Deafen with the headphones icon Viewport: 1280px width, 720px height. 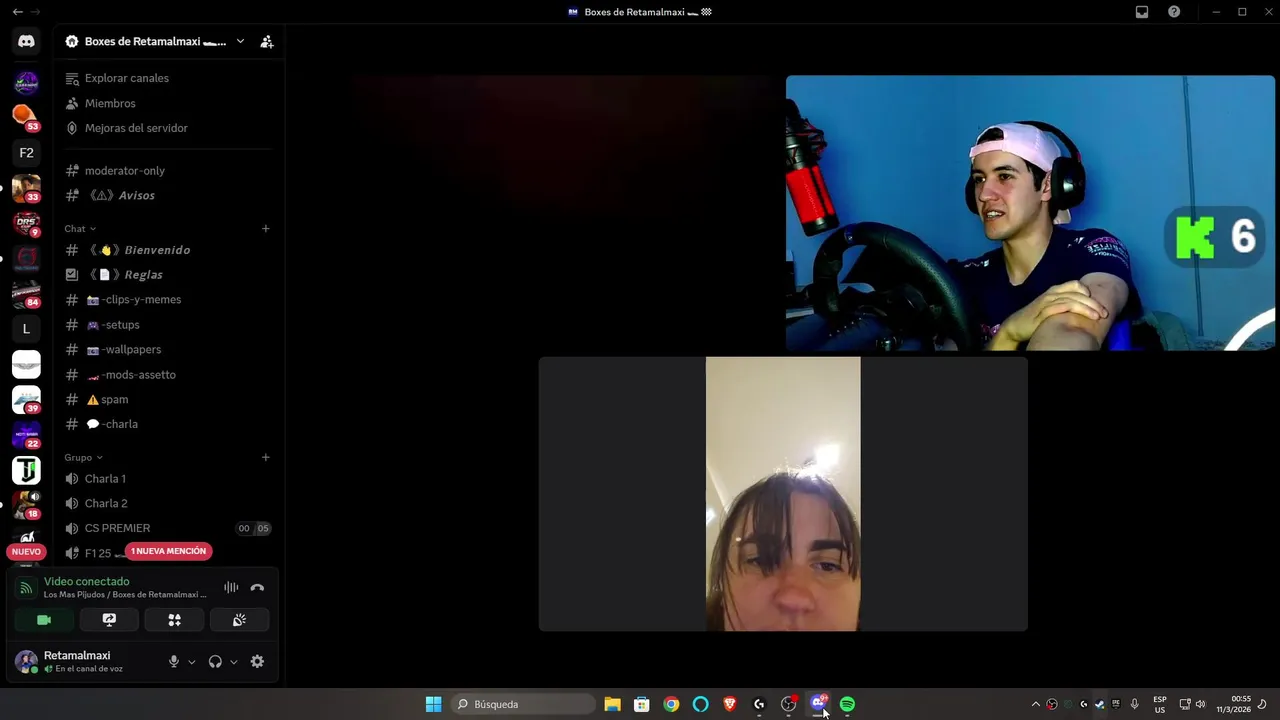click(x=215, y=661)
